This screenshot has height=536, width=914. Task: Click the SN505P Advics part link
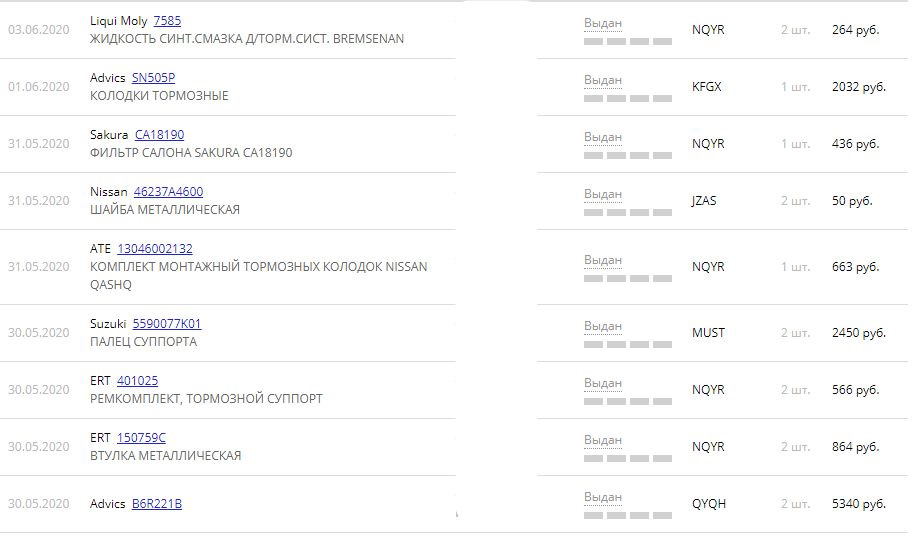[x=153, y=78]
